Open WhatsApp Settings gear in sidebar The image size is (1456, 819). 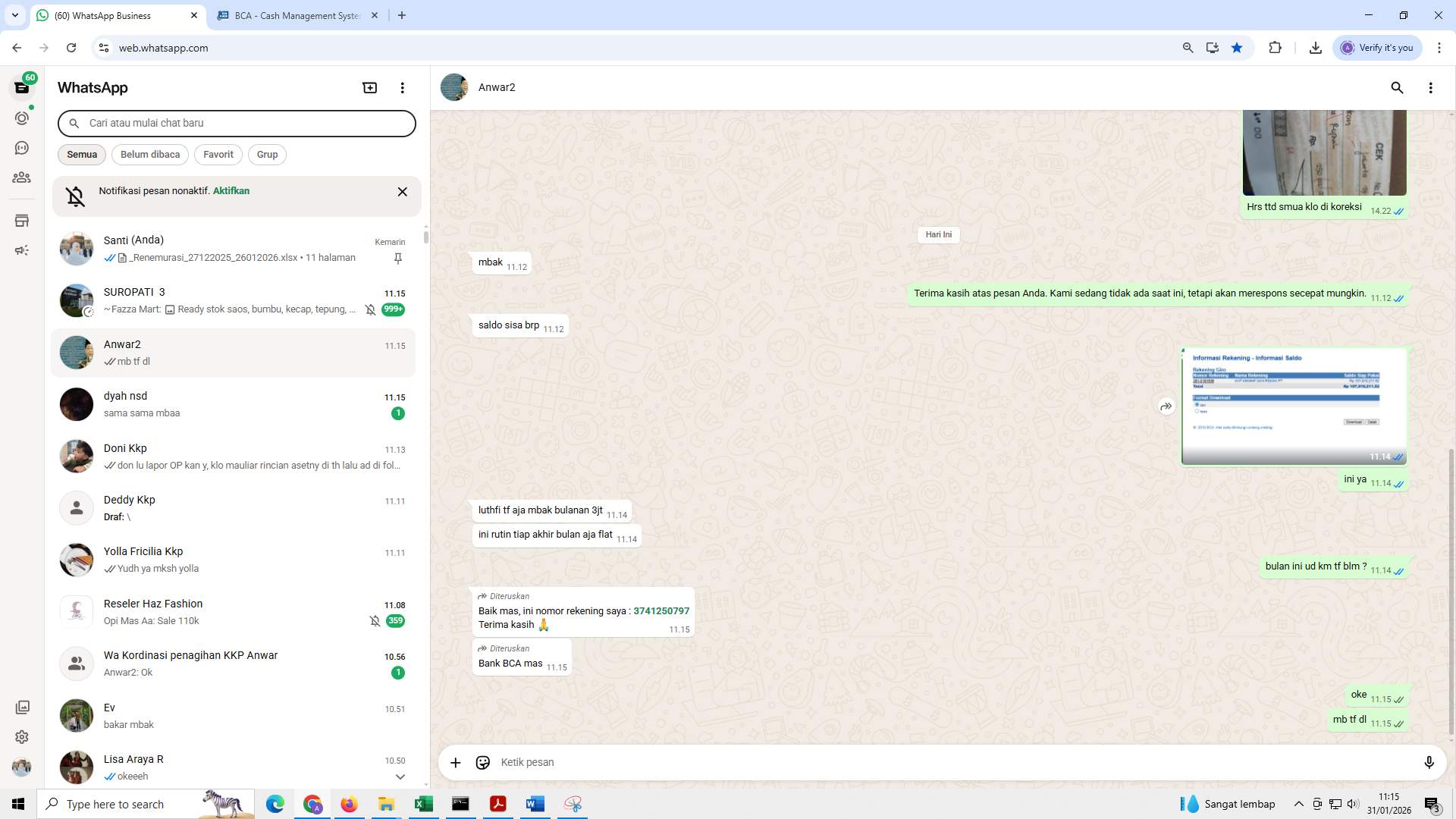pyautogui.click(x=22, y=736)
